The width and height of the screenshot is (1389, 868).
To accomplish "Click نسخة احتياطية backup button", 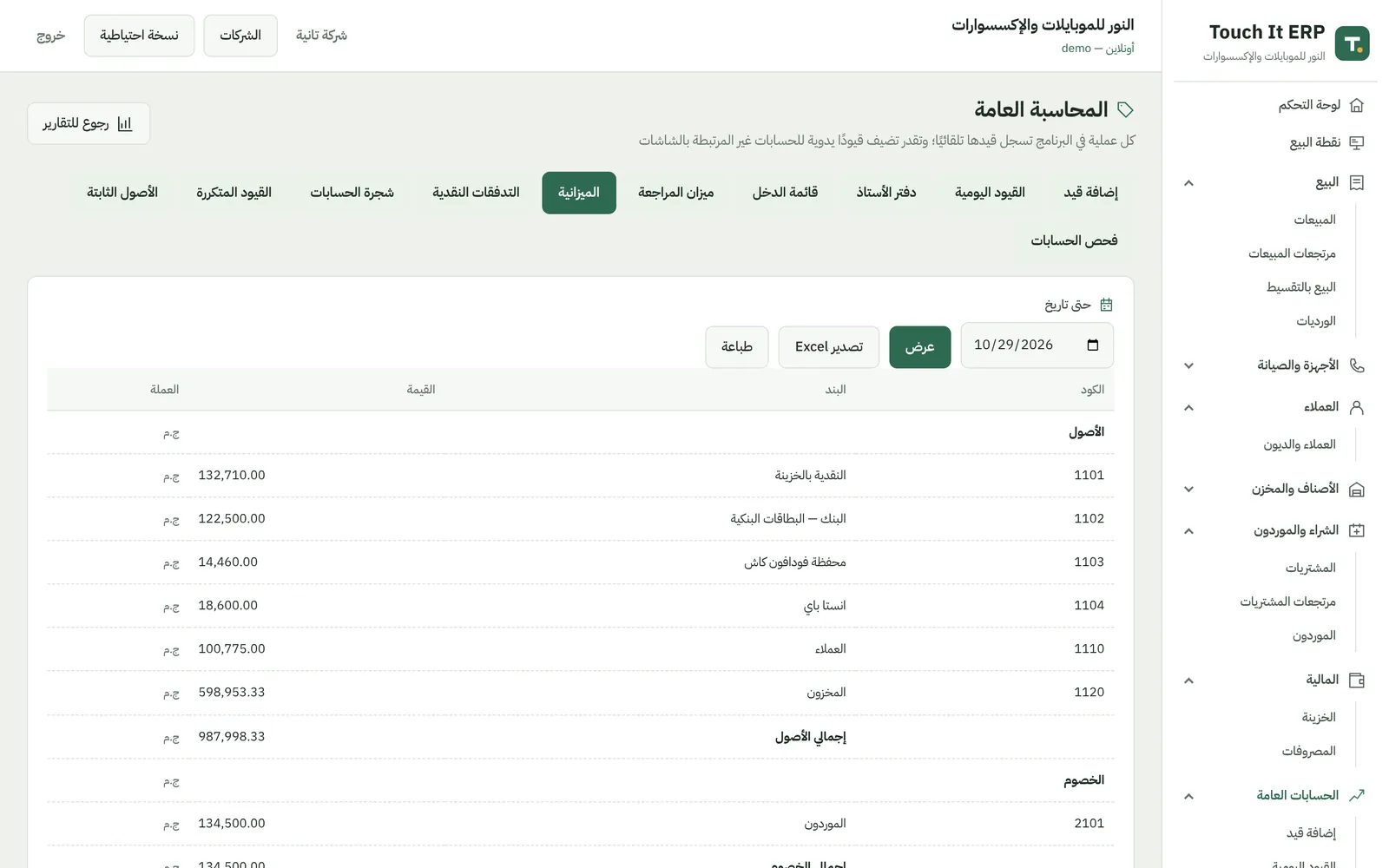I will pyautogui.click(x=139, y=36).
